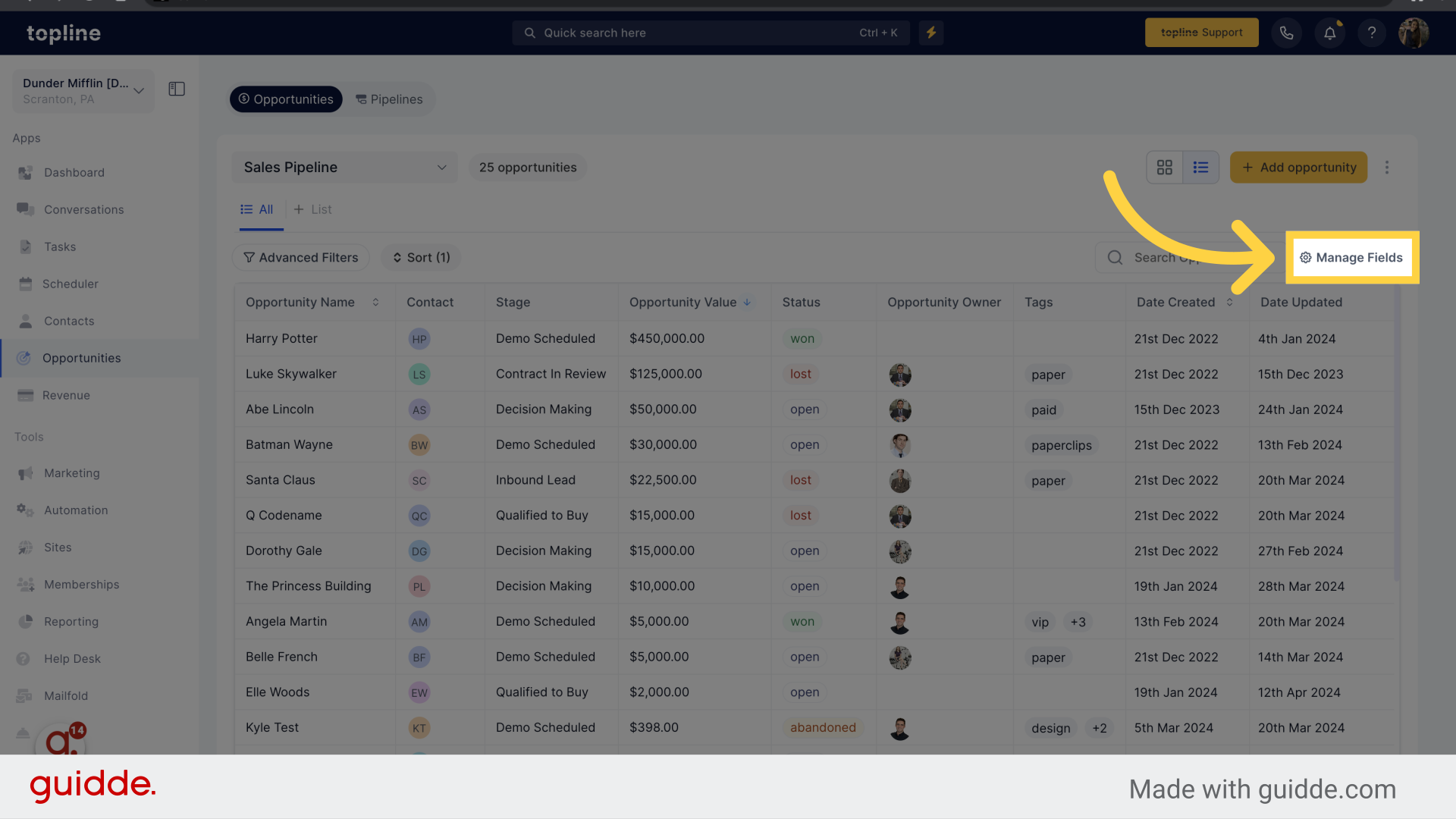This screenshot has width=1456, height=819.
Task: Sort by Date Created column
Action: point(1229,303)
